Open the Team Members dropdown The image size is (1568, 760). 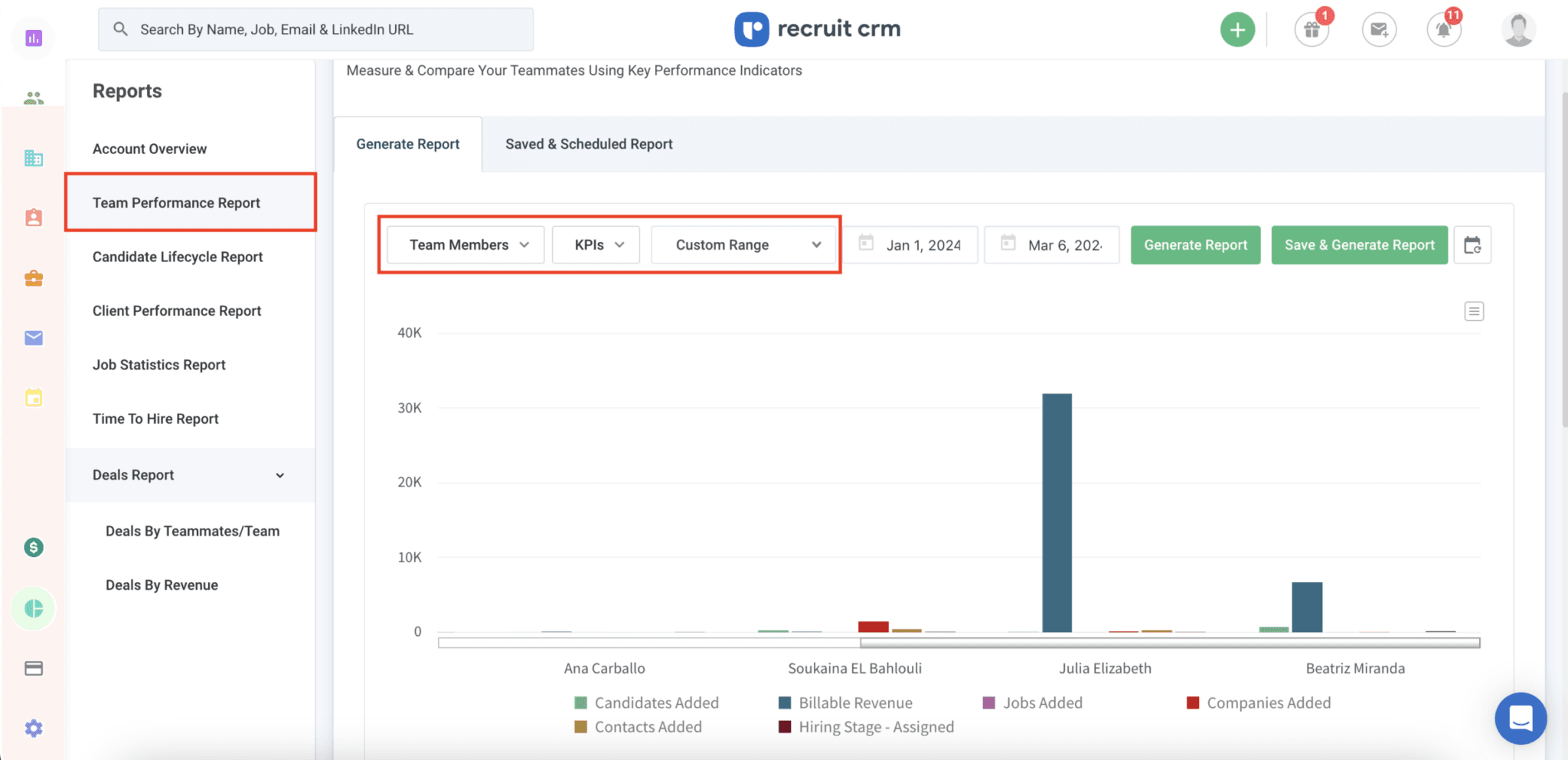coord(465,245)
